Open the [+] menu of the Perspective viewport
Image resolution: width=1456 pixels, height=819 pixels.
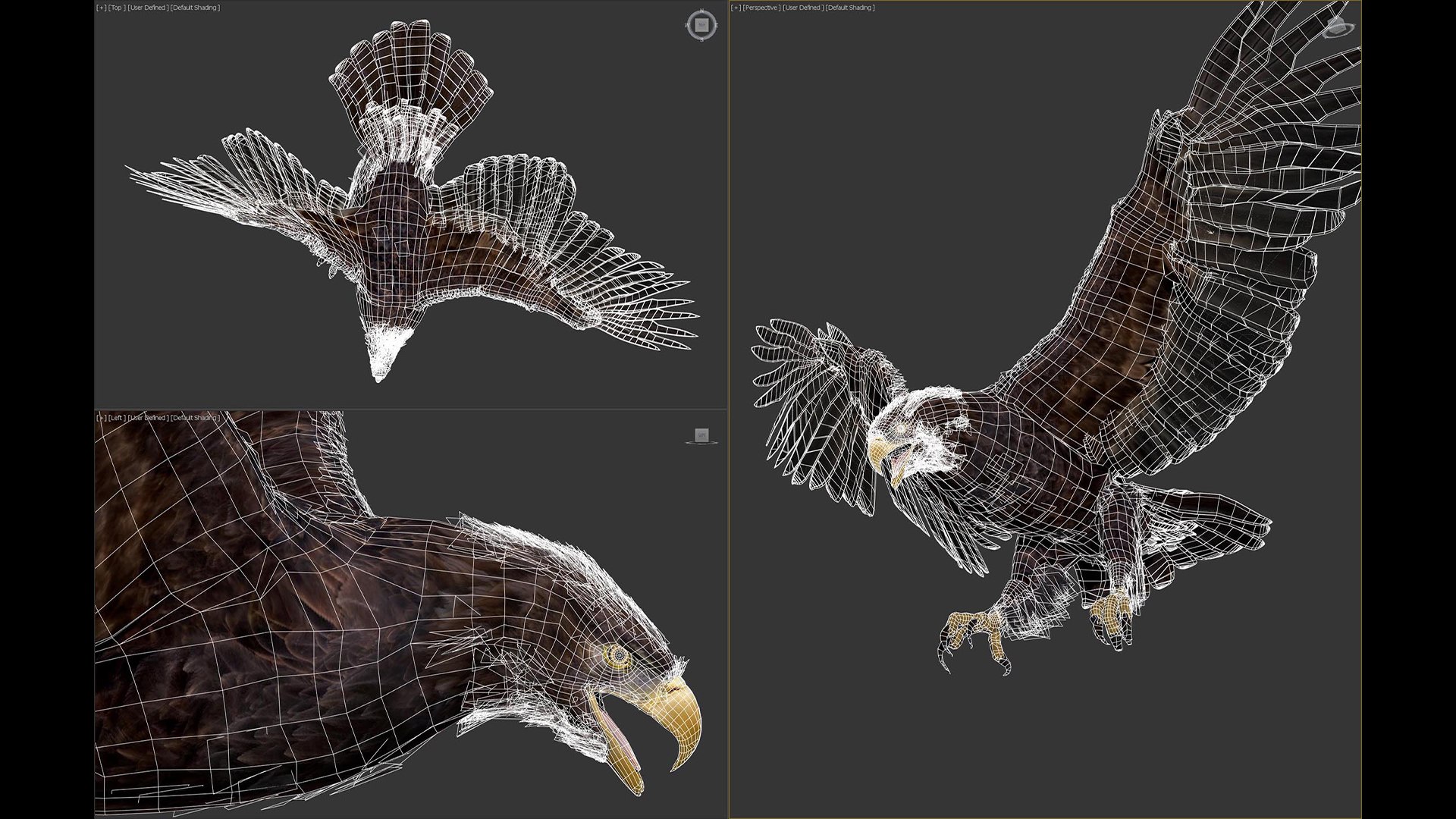[x=736, y=8]
